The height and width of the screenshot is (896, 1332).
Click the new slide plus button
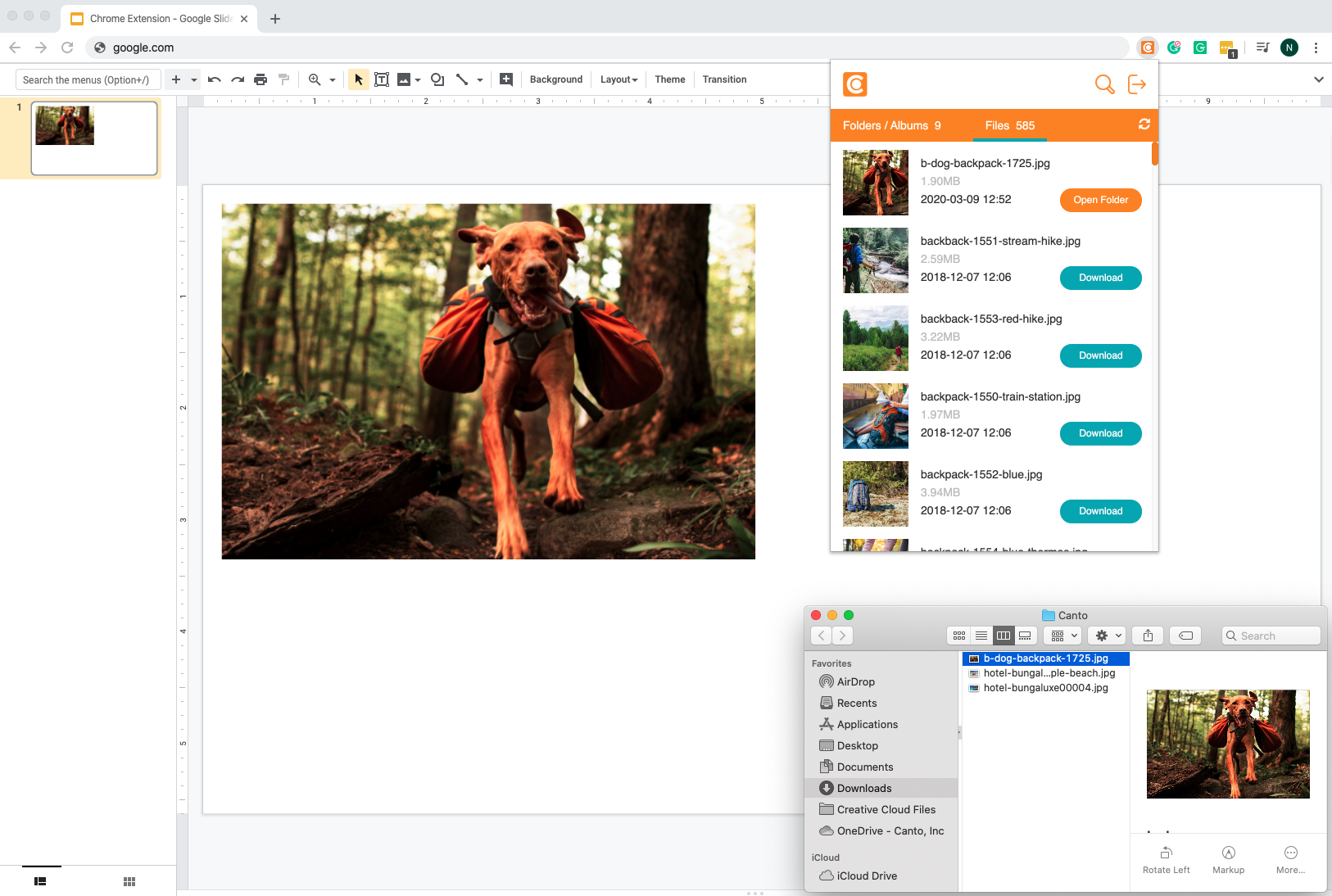(176, 79)
